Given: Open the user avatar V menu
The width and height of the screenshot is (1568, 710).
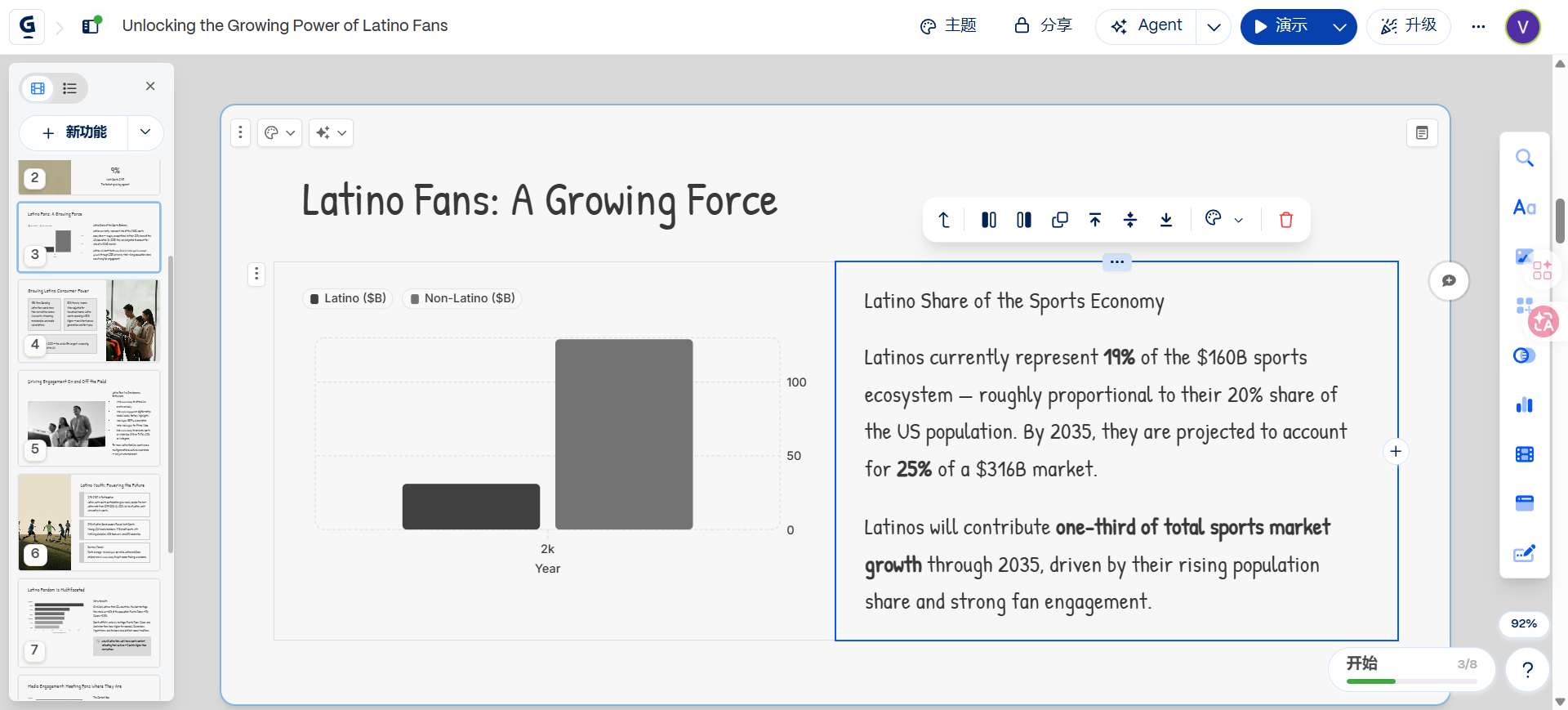Looking at the screenshot, I should [x=1523, y=27].
